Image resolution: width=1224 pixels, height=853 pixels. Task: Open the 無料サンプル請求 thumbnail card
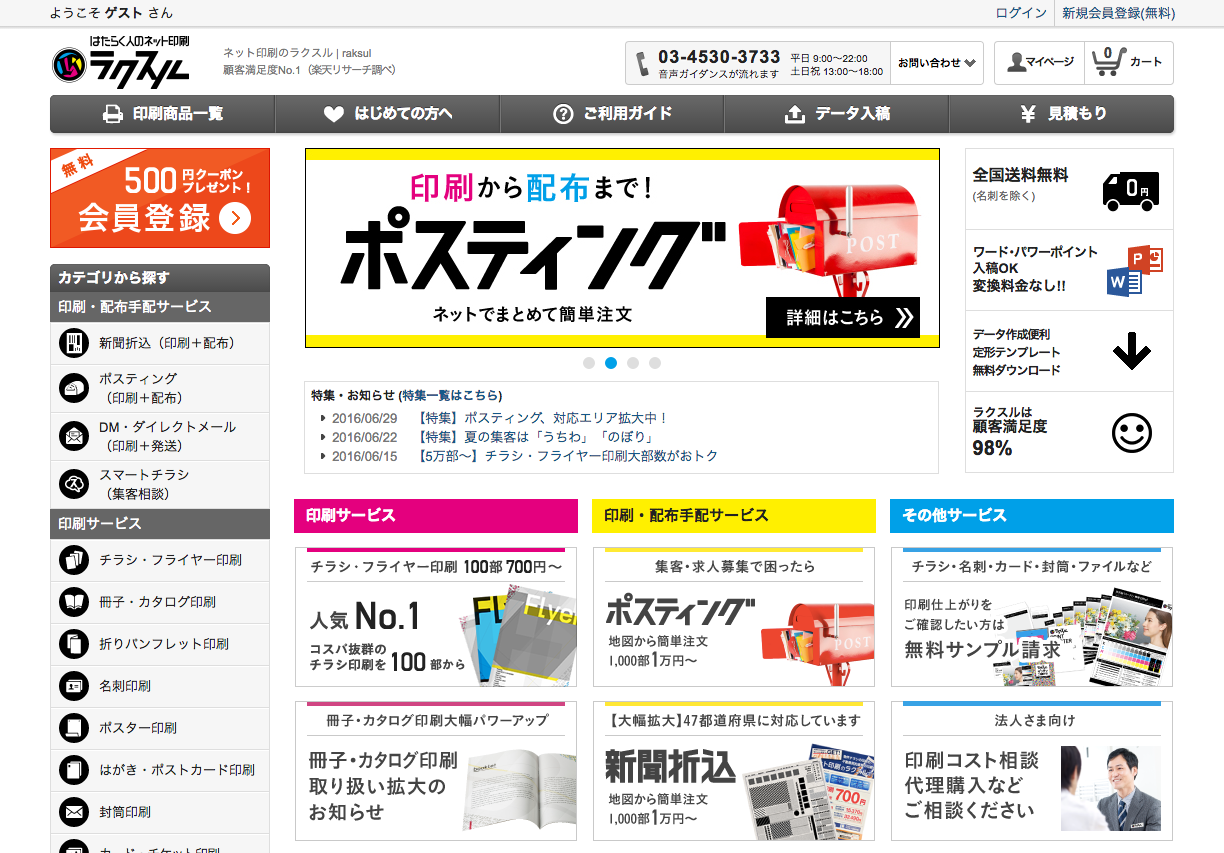point(1032,617)
